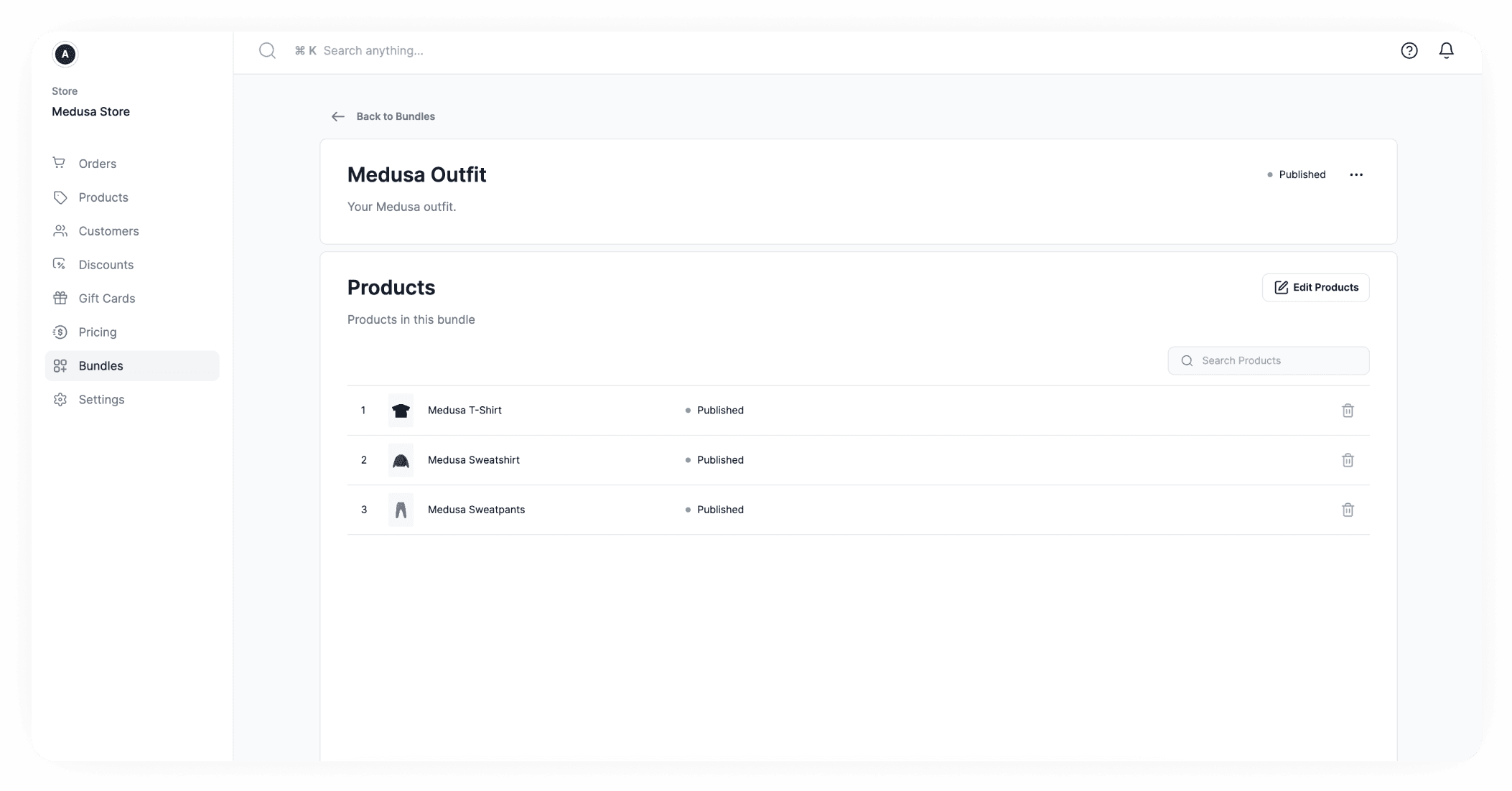Image resolution: width=1512 pixels, height=791 pixels.
Task: Follow the Back to Bundles link
Action: pyautogui.click(x=395, y=116)
